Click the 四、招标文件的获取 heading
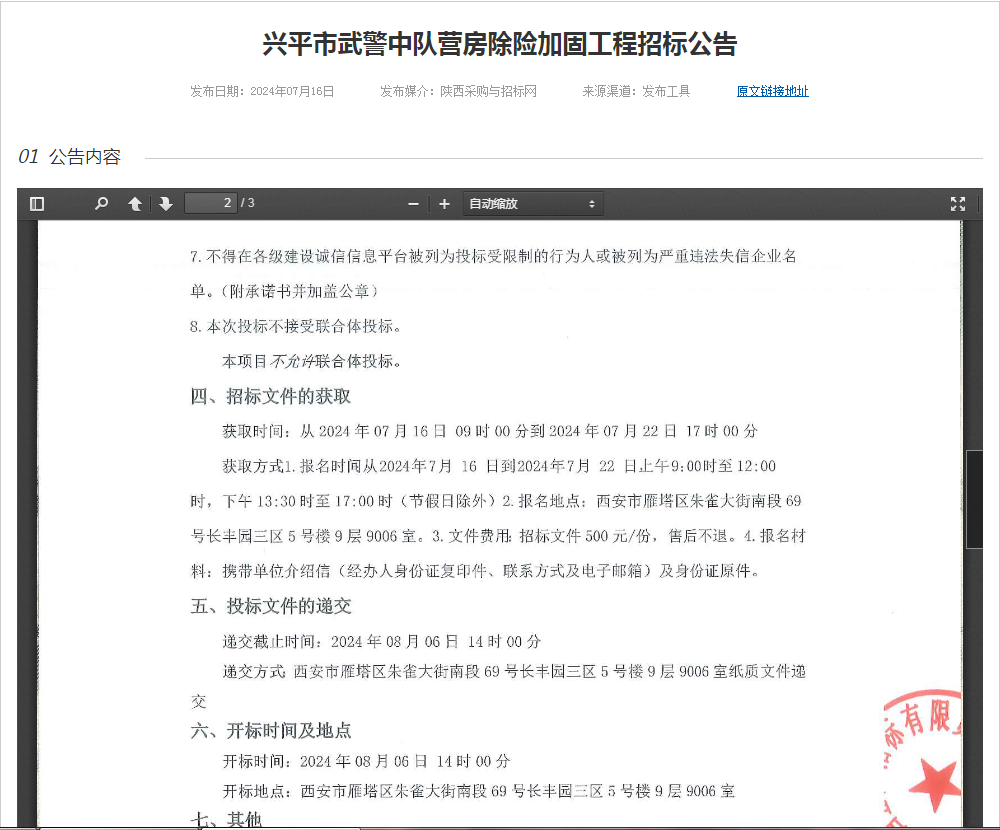 point(271,396)
